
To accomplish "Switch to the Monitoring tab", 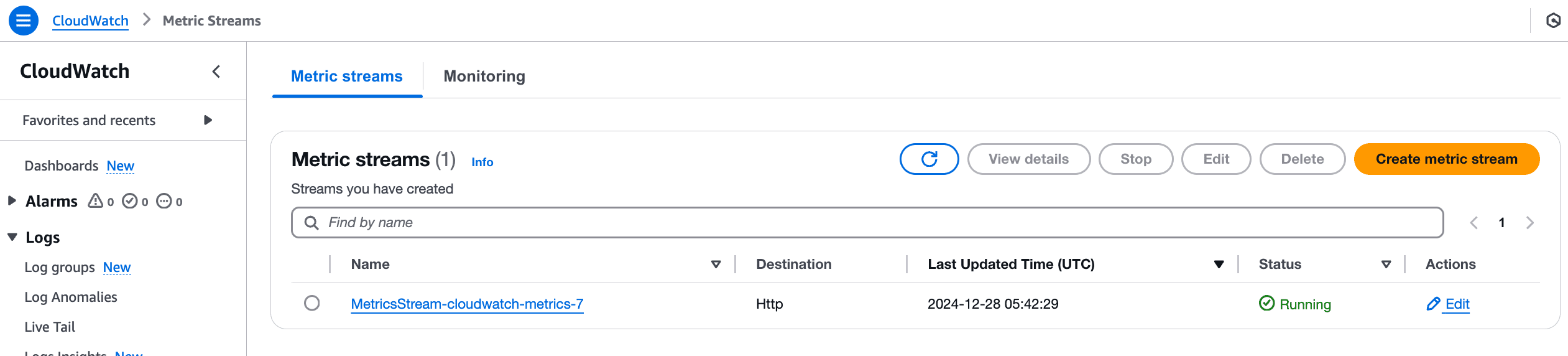I will coord(484,76).
